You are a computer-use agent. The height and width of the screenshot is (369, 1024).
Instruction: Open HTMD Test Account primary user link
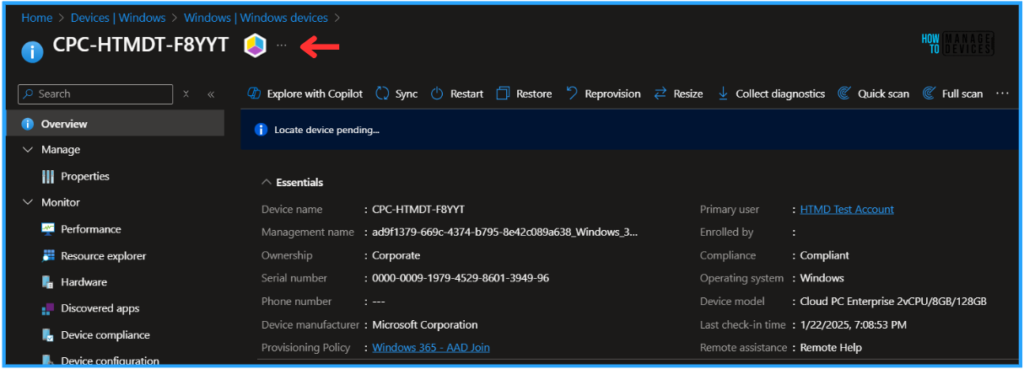tap(847, 209)
